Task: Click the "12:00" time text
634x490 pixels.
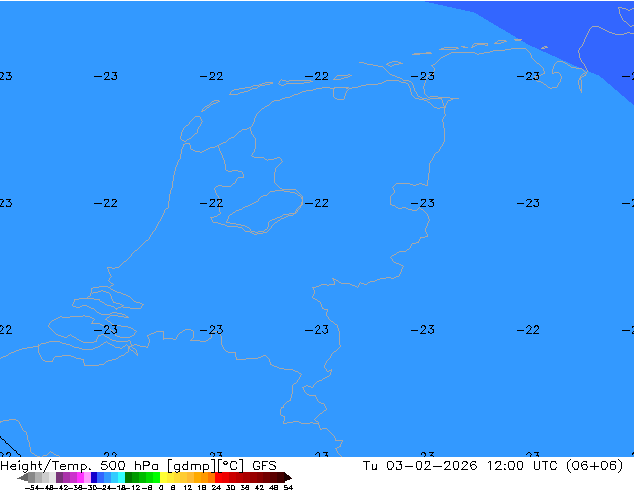Action: pos(505,466)
